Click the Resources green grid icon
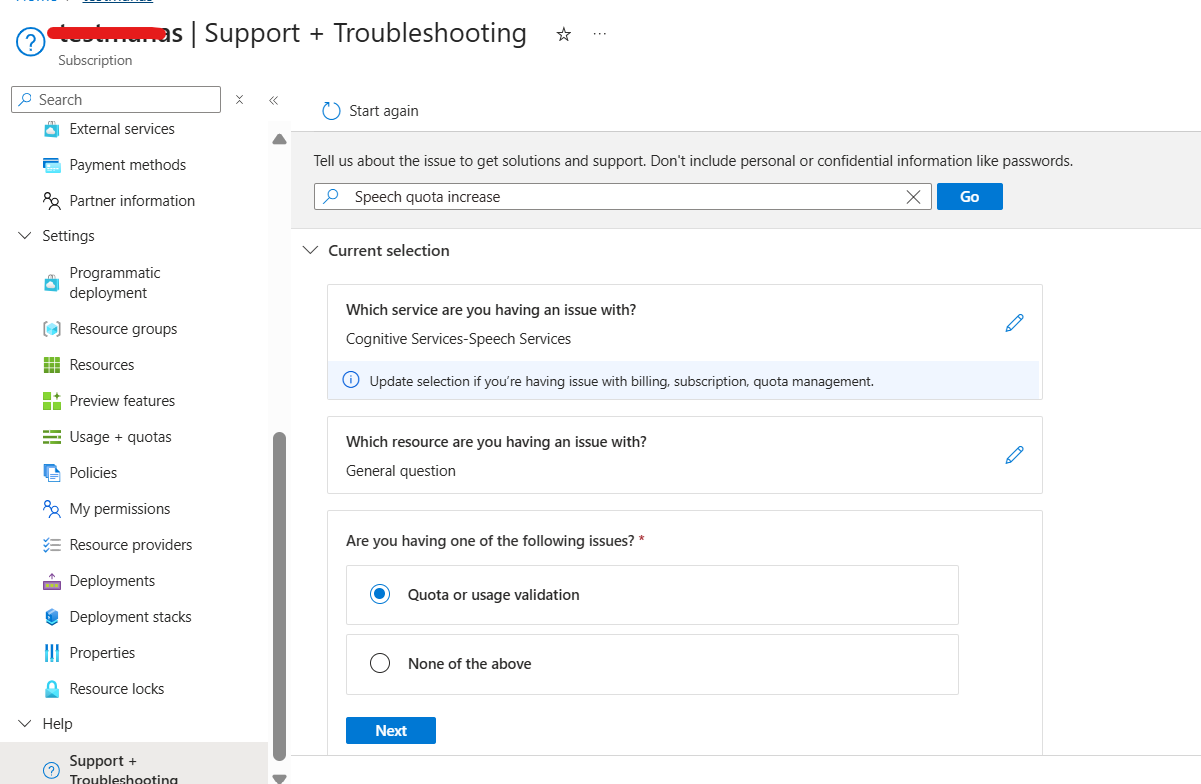The height and width of the screenshot is (784, 1201). (x=52, y=365)
